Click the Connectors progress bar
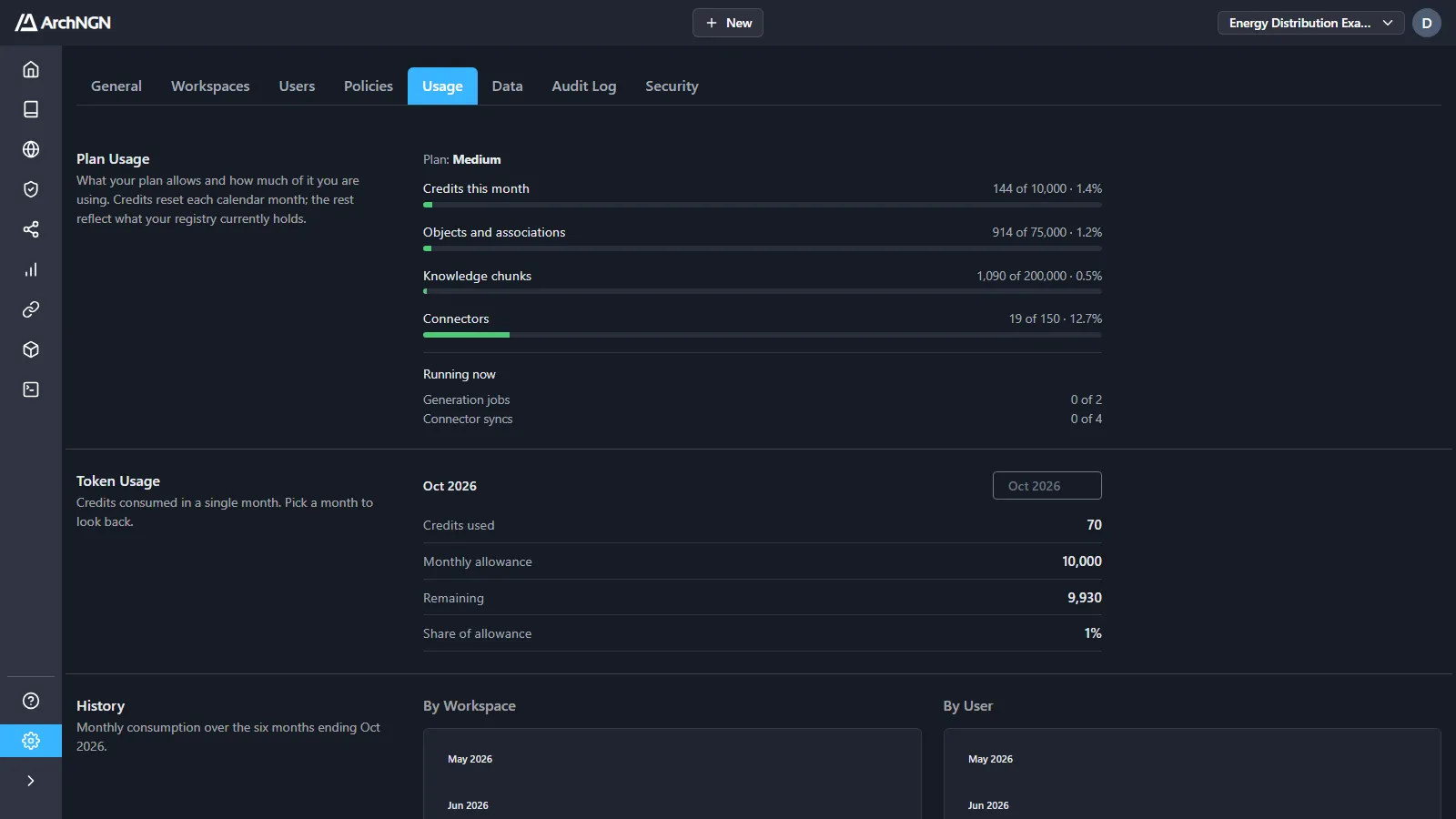 (763, 335)
